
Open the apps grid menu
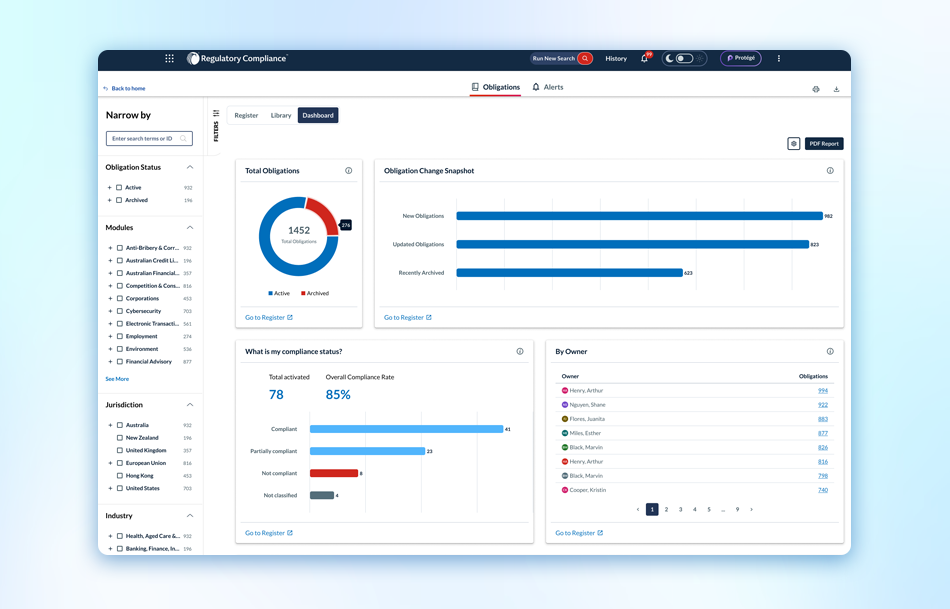click(x=169, y=58)
